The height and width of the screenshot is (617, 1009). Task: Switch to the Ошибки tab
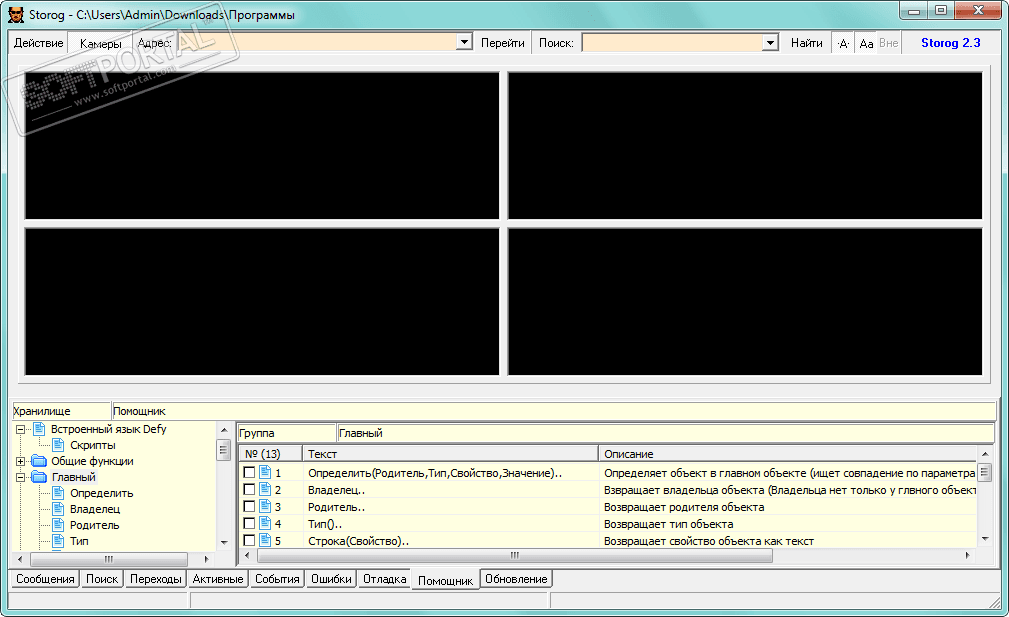(331, 579)
